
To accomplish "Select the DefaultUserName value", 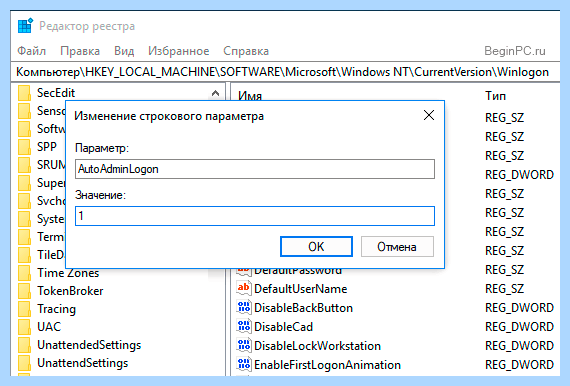I will pos(300,289).
